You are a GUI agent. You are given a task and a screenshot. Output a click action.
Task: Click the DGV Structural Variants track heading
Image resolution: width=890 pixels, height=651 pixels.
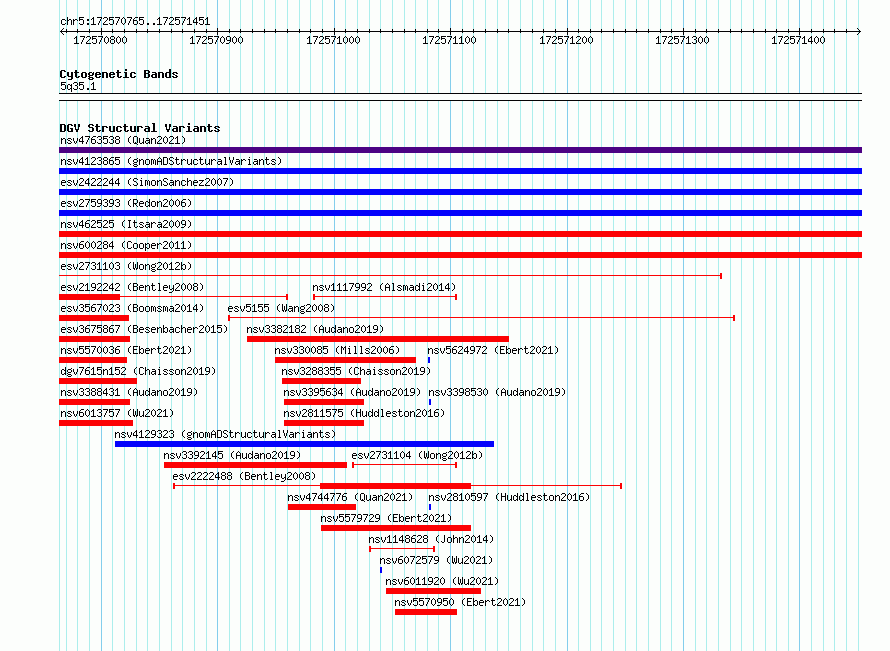coord(140,128)
